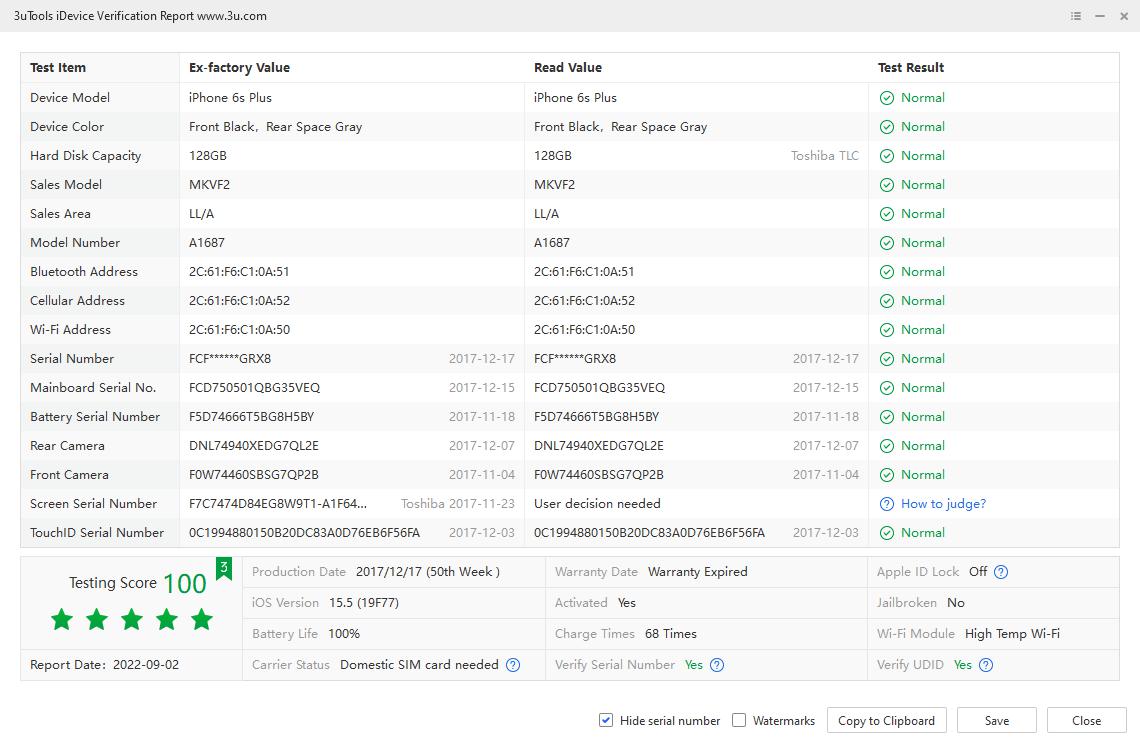Click the help icon beside Apple ID Lock

coord(1001,572)
